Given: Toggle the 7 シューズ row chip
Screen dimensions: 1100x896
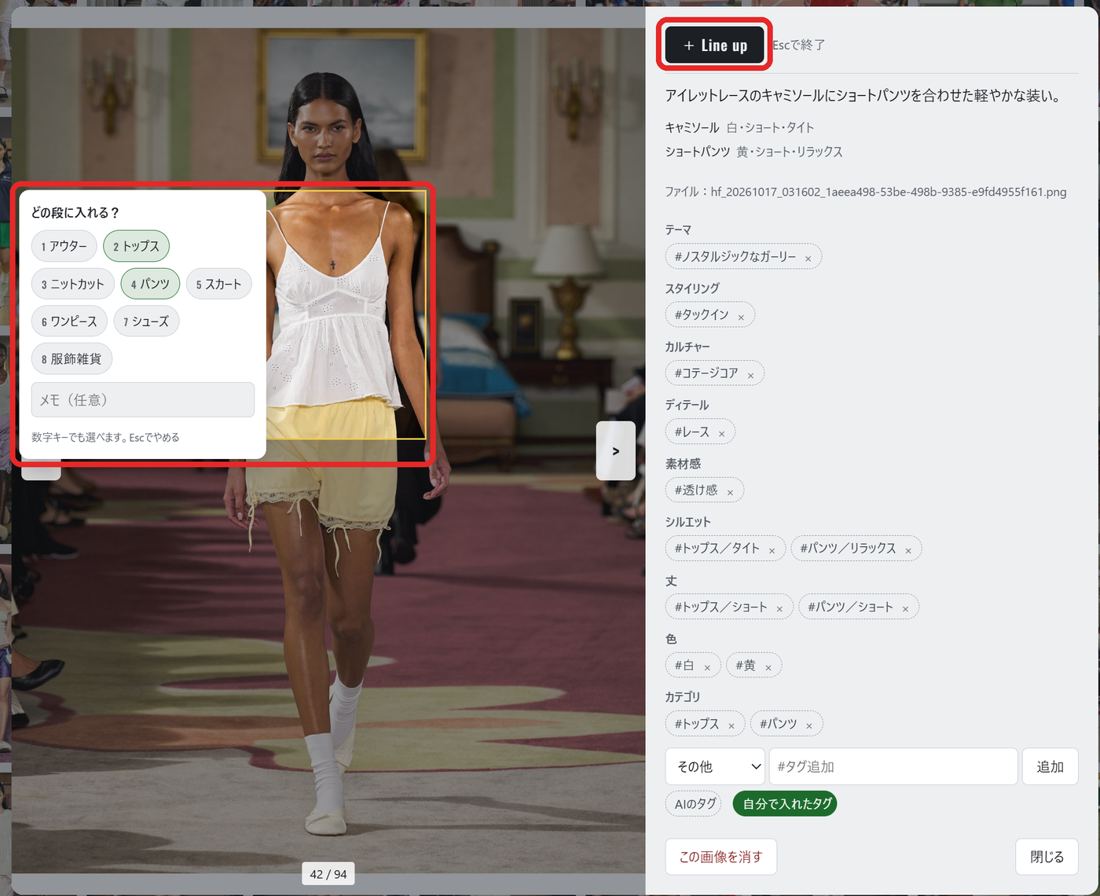Looking at the screenshot, I should tap(146, 321).
